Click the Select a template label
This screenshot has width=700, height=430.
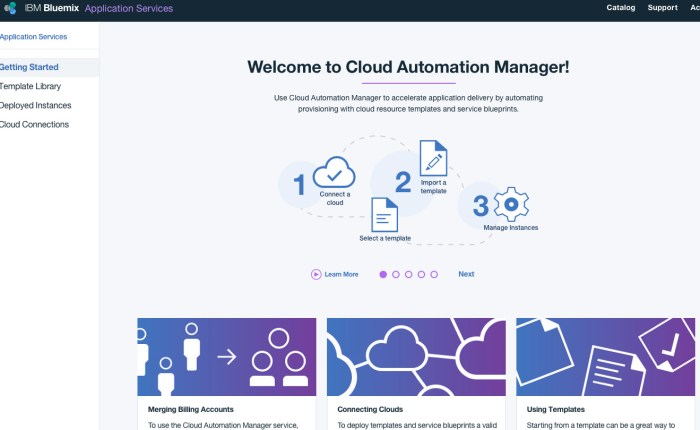[x=385, y=238]
